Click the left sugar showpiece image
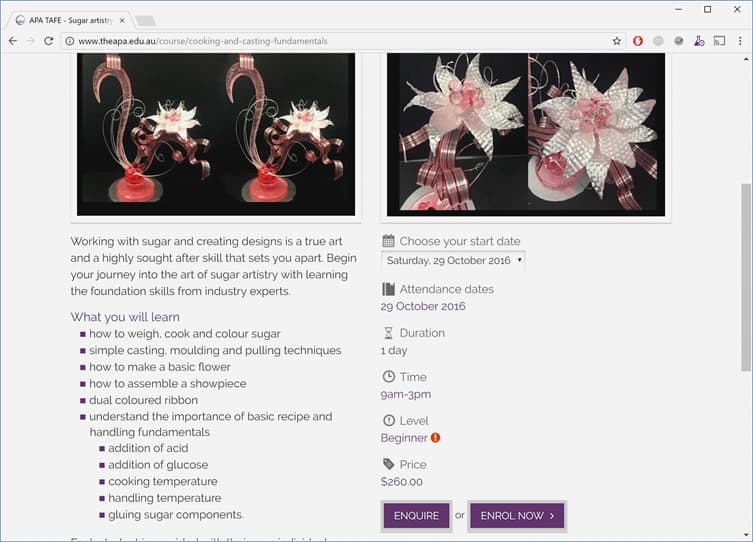The image size is (753, 542). [215, 133]
